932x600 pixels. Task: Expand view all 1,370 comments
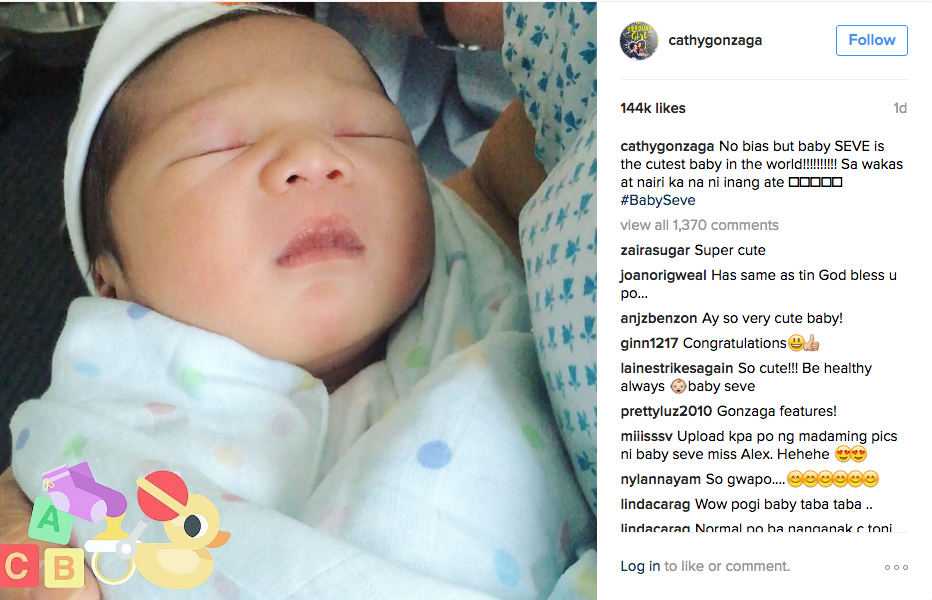coord(699,225)
